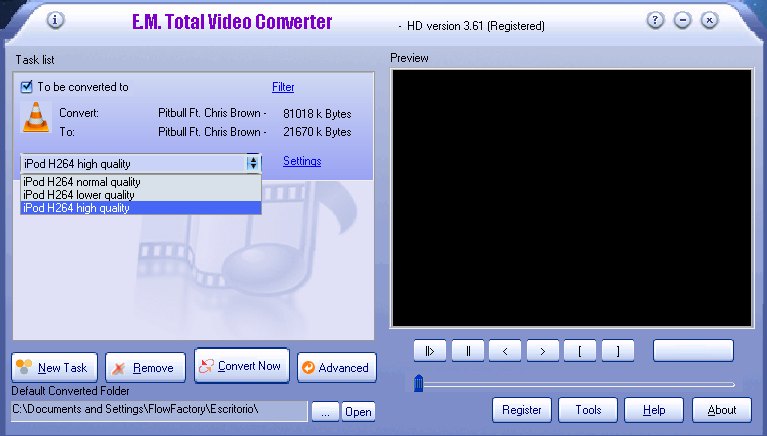Screen dimensions: 767x436
Task: Select iPod H264 lower quality option
Action: [x=141, y=195]
